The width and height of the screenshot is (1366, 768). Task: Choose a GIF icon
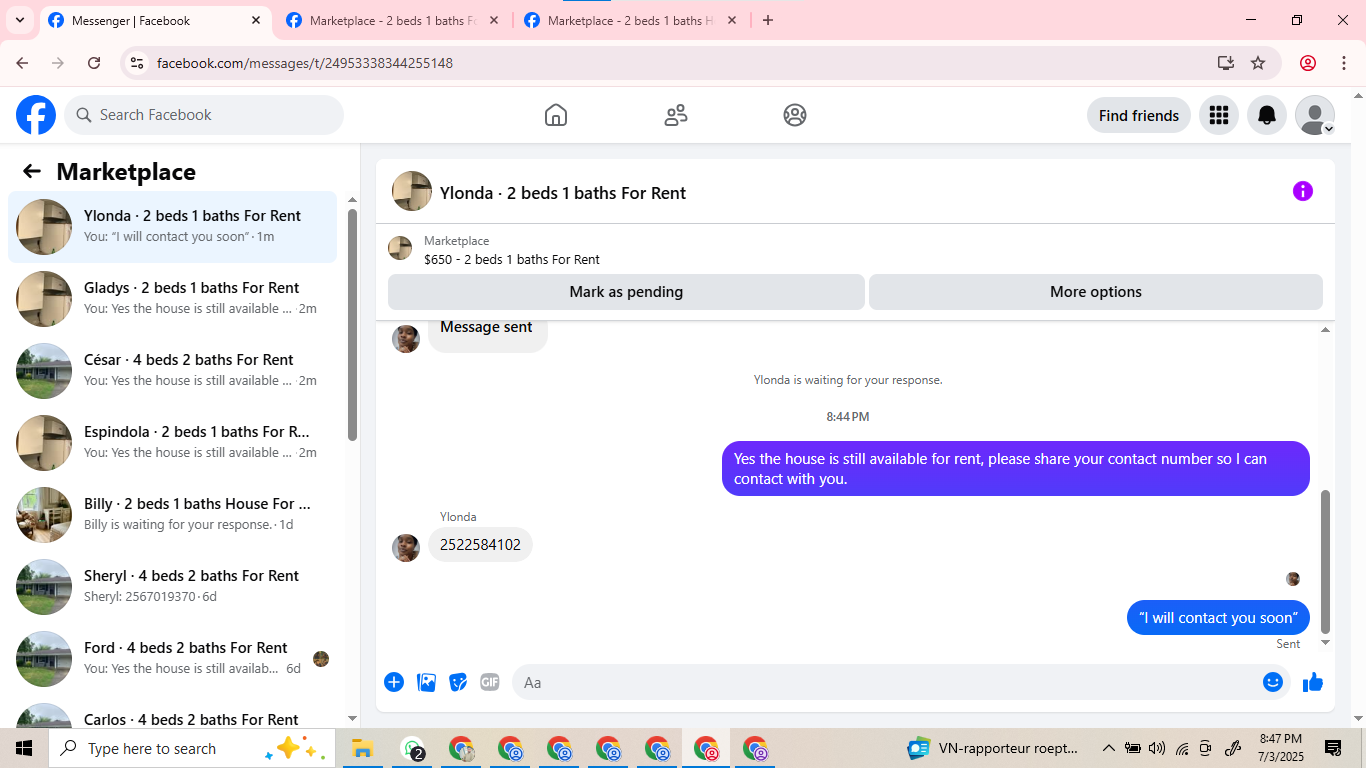(x=489, y=682)
